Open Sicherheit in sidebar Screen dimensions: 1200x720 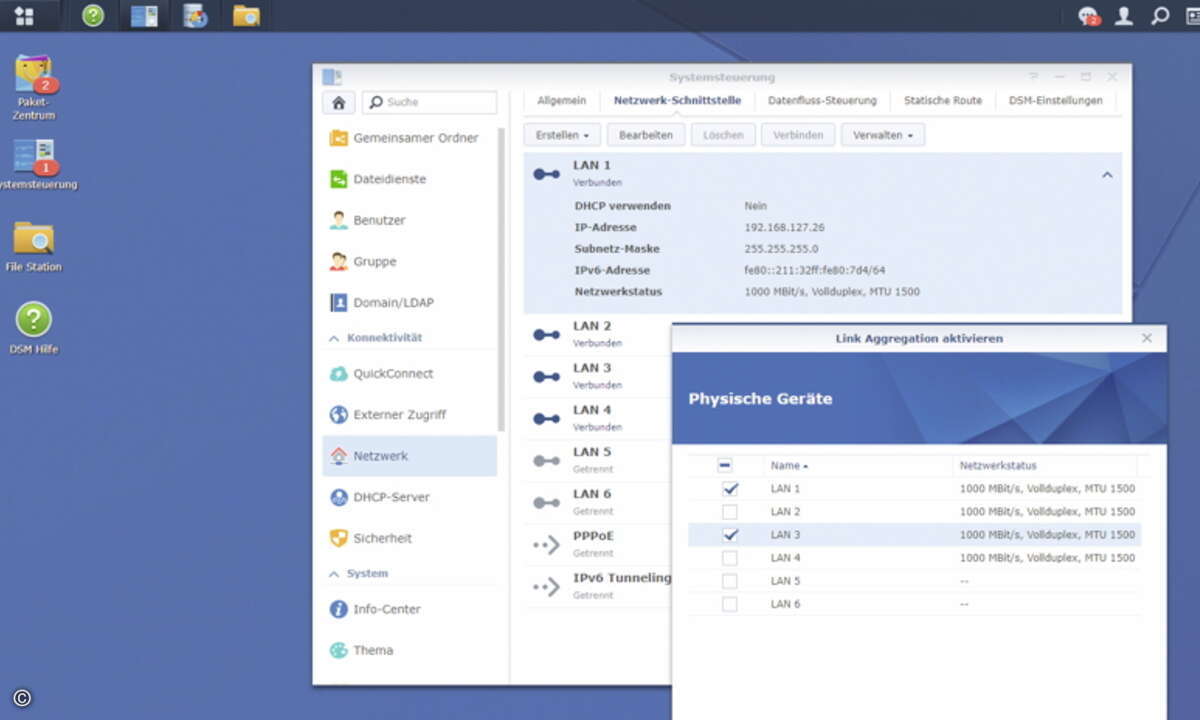pyautogui.click(x=409, y=537)
